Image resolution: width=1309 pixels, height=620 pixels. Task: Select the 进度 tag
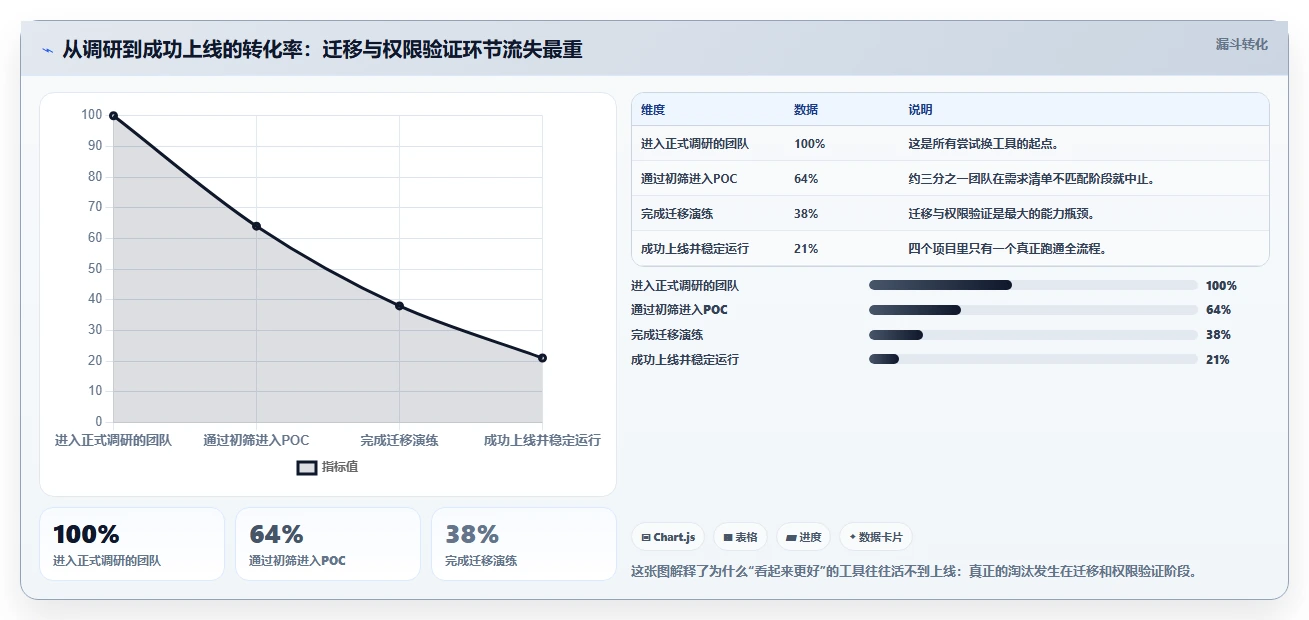[804, 537]
